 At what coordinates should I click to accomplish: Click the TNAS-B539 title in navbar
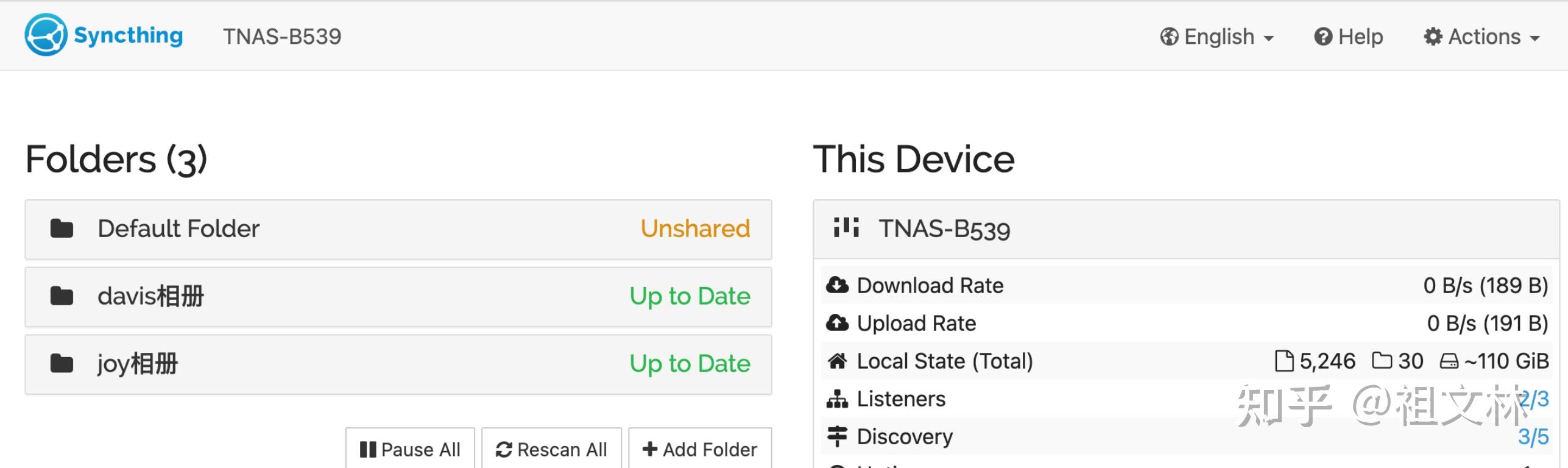282,37
